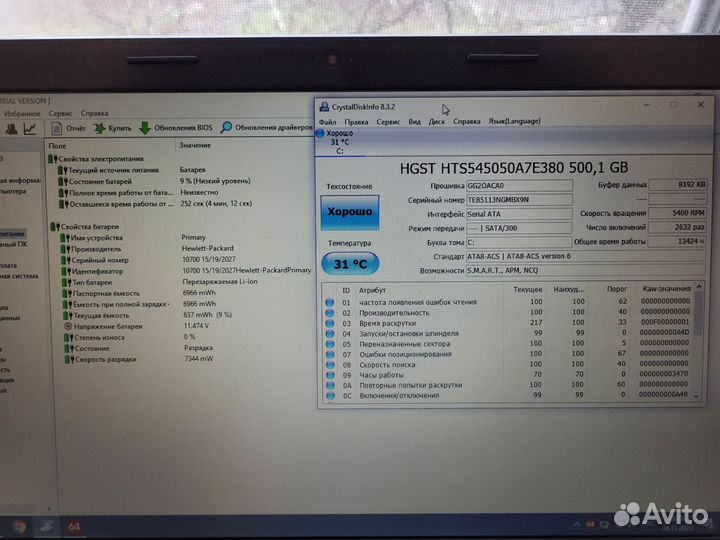This screenshot has height=540, width=720.
Task: Click the status circle for Переназначенные сектора
Action: pyautogui.click(x=330, y=344)
